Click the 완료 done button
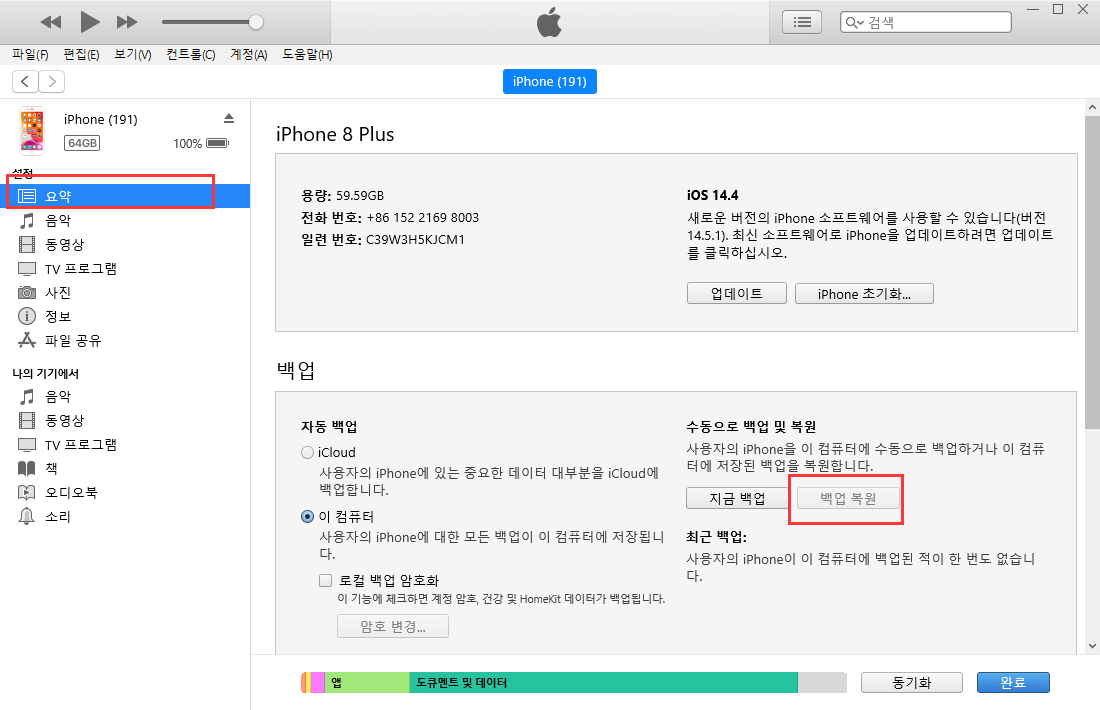Screen dimensions: 1100x710 1013,682
